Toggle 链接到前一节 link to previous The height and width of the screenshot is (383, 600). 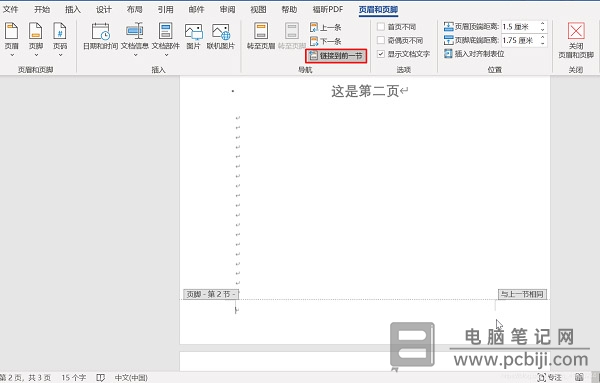(336, 56)
